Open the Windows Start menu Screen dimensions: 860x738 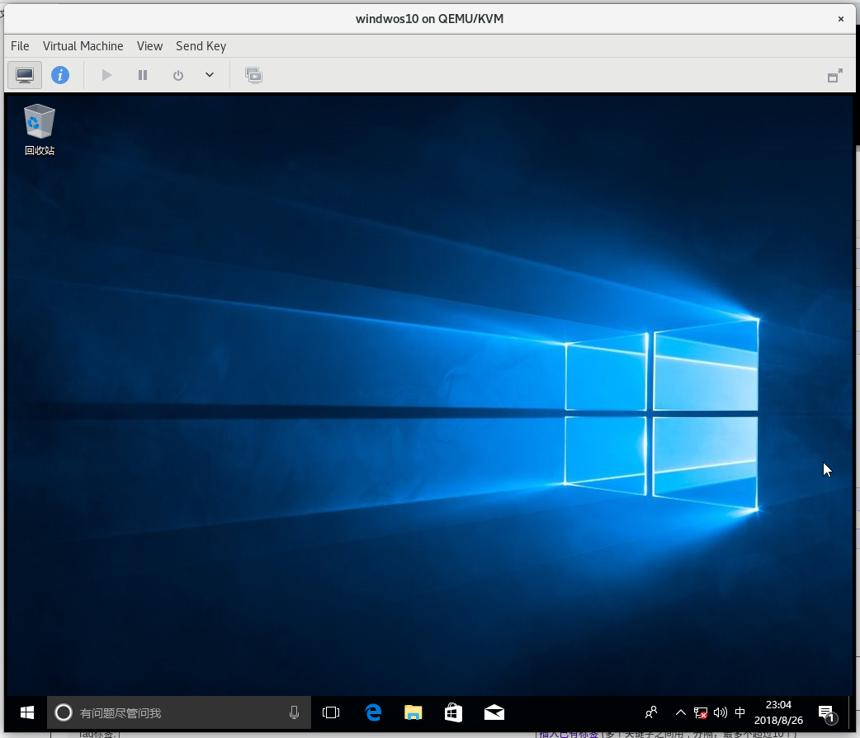click(x=26, y=712)
